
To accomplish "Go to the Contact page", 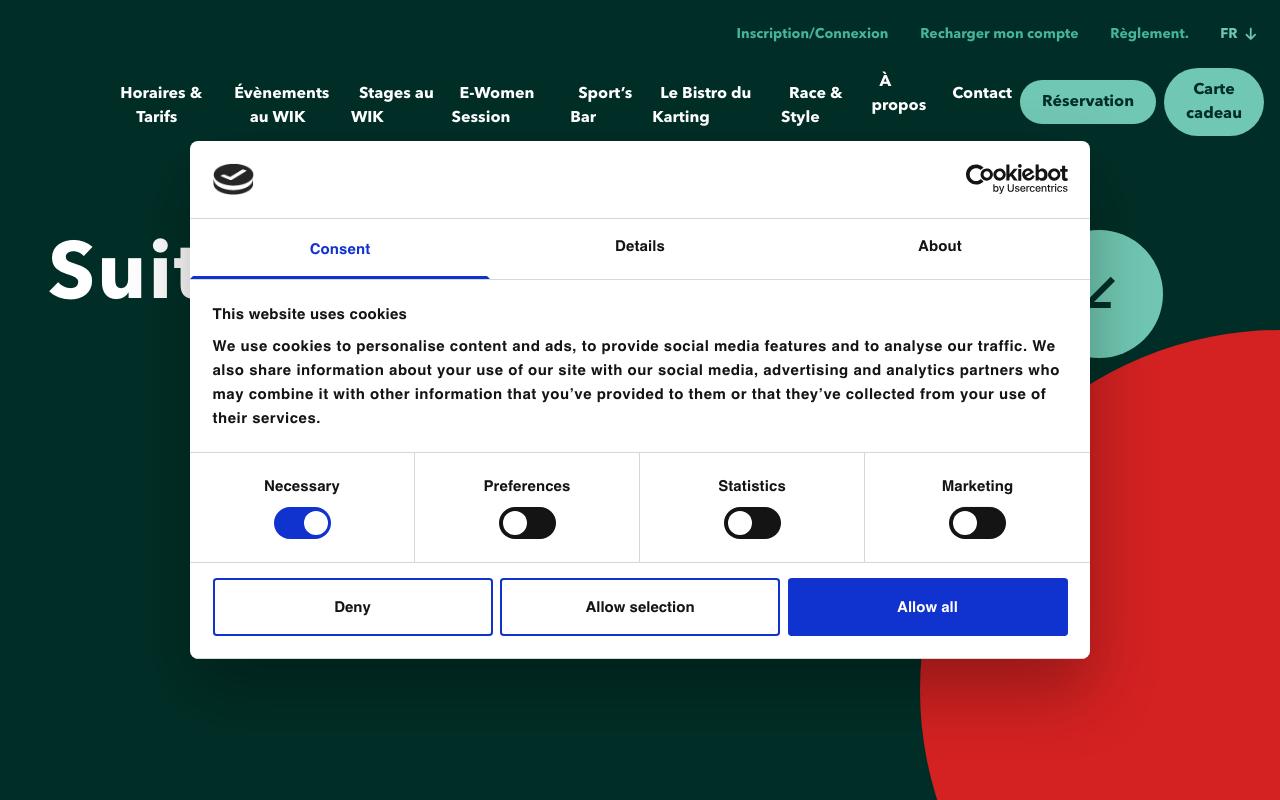I will tap(982, 92).
